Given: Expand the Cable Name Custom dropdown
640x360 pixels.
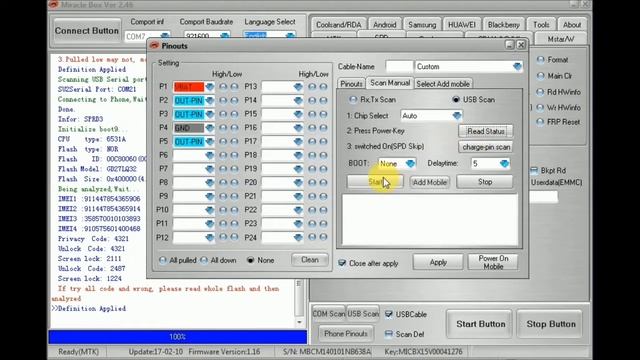Looking at the screenshot, I should [517, 67].
